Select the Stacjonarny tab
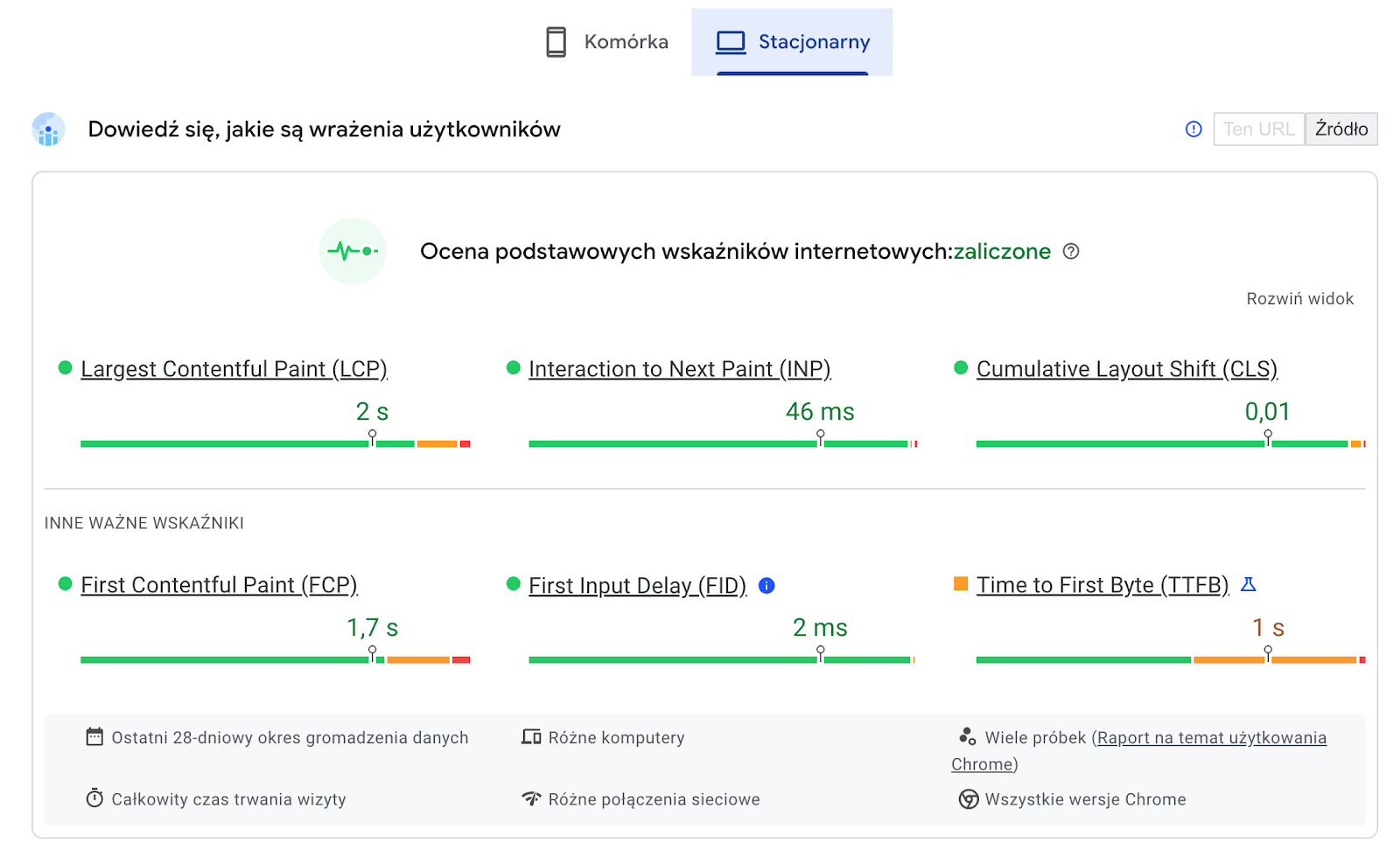This screenshot has height=850, width=1400. pos(792,42)
